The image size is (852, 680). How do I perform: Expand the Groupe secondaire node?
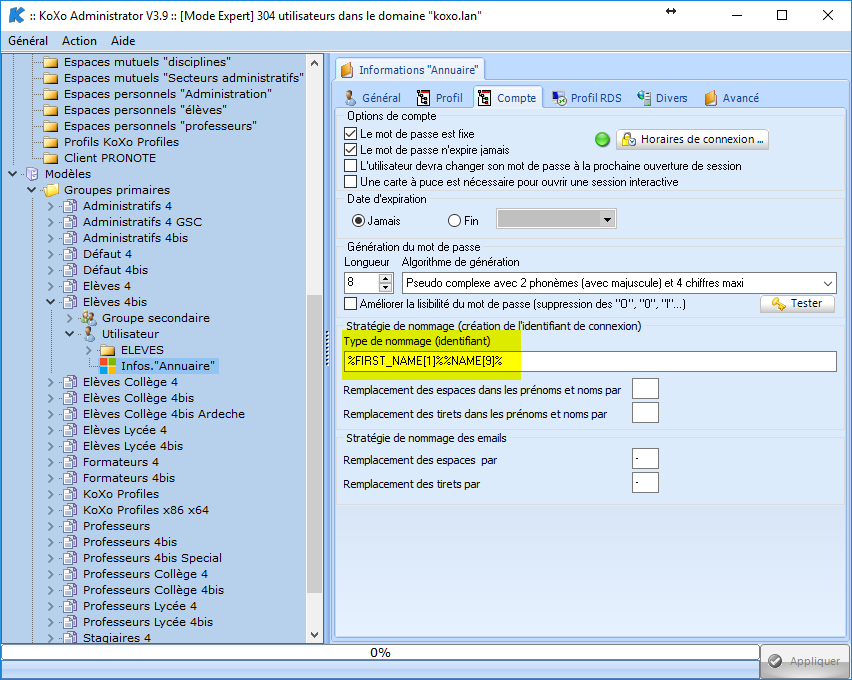(70, 318)
